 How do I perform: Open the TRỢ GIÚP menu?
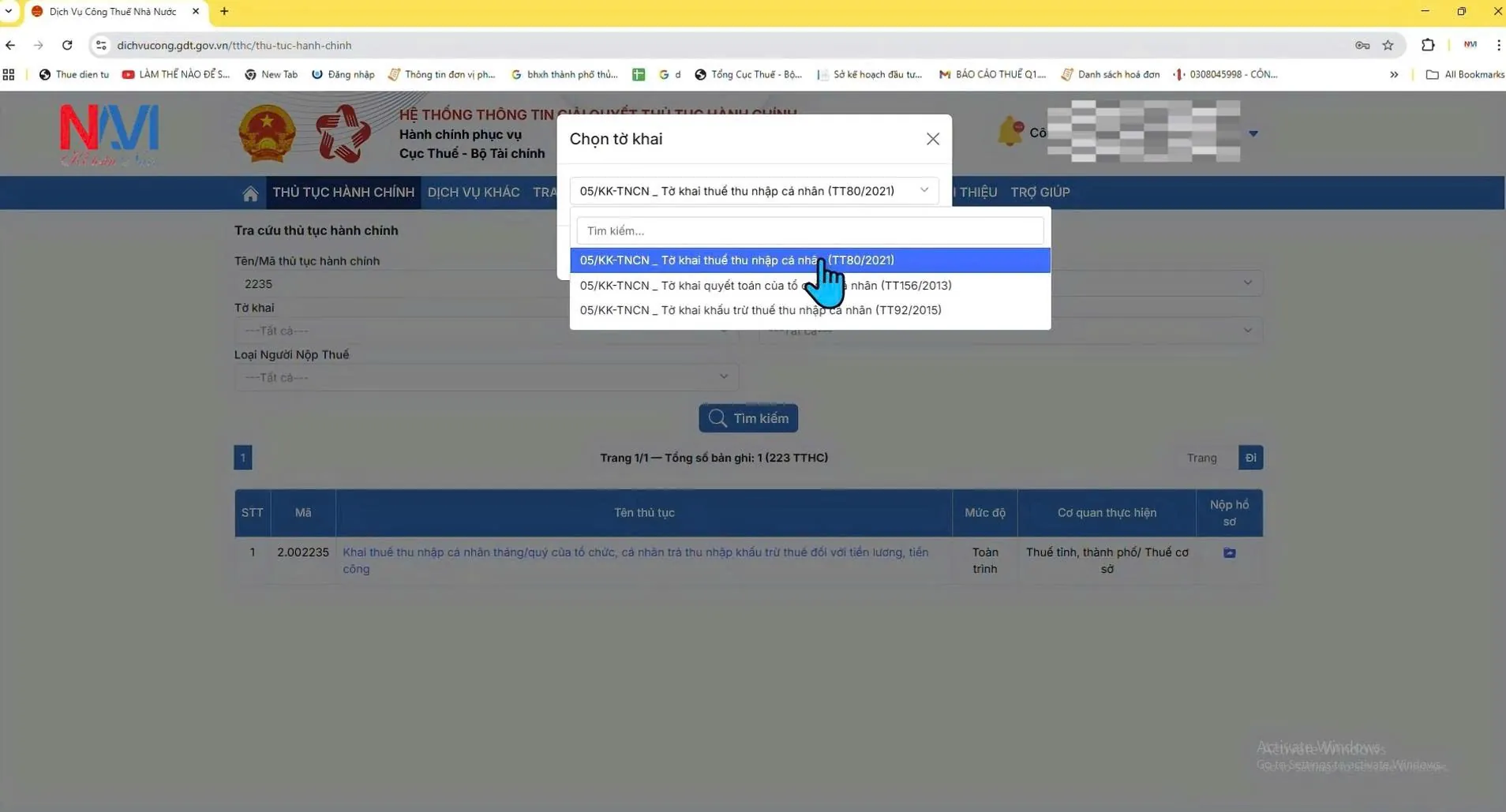coord(1040,193)
